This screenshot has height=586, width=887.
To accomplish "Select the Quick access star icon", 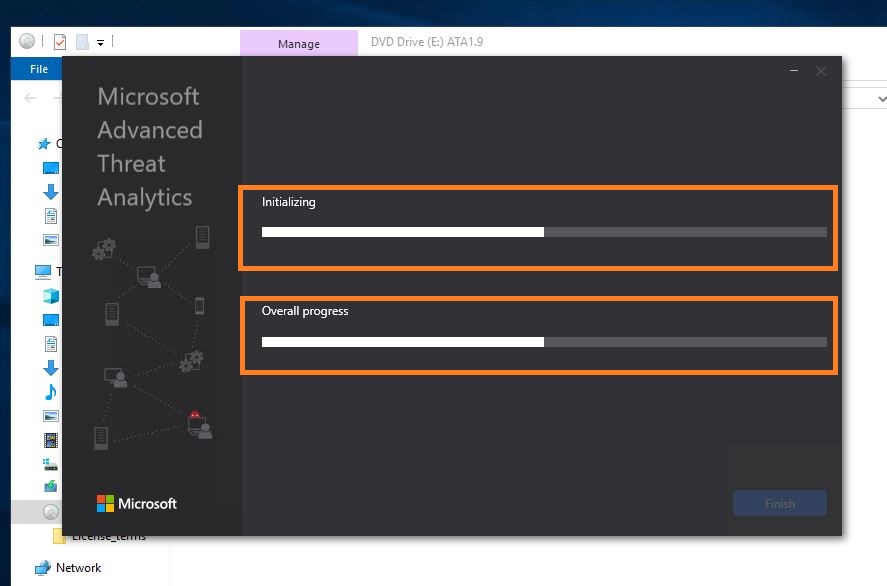I will coord(44,144).
